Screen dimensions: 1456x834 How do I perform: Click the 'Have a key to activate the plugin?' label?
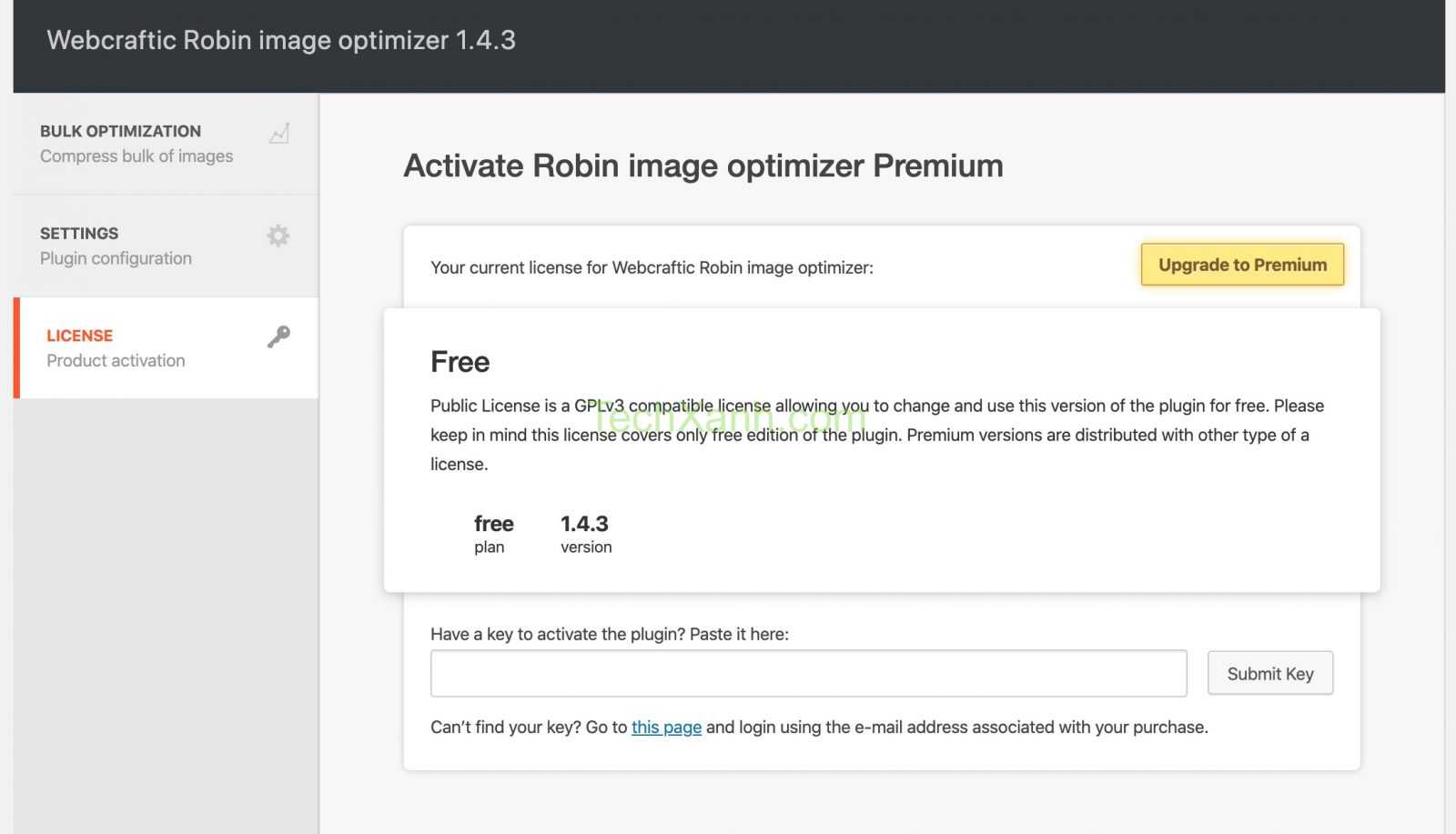[610, 634]
